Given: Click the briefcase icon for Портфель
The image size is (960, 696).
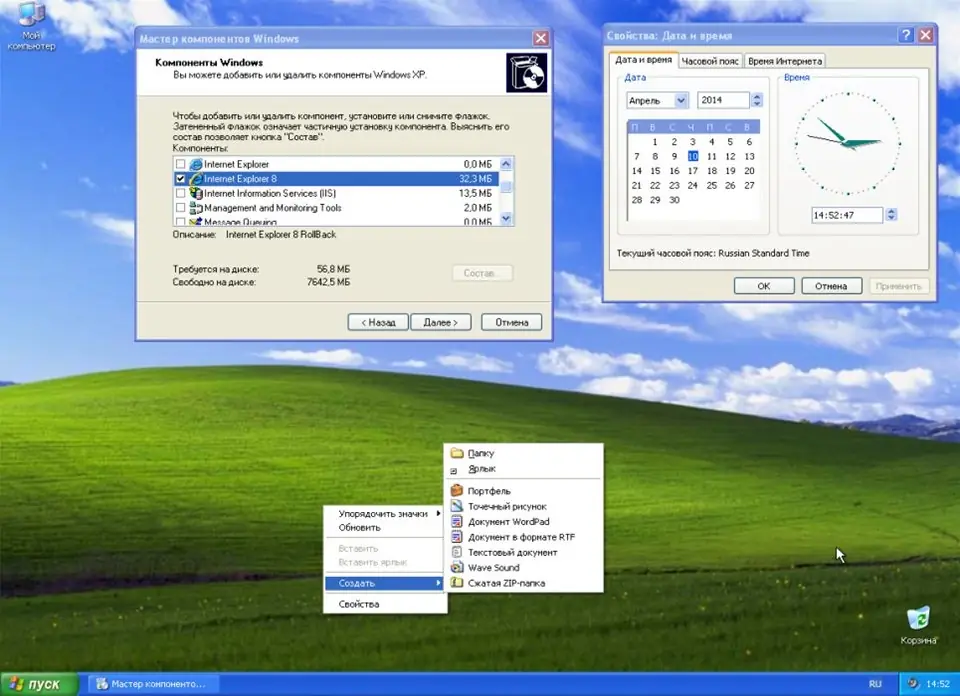Looking at the screenshot, I should pyautogui.click(x=457, y=490).
